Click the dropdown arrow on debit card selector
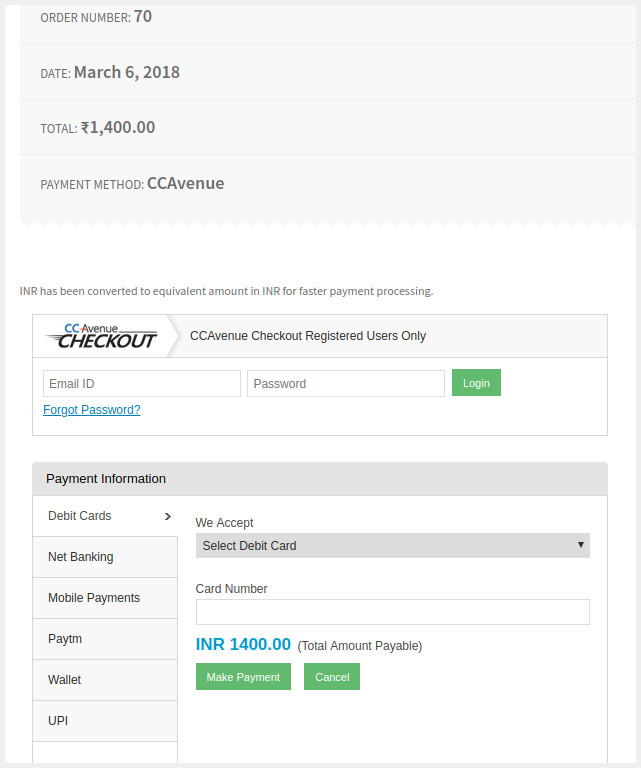 point(581,545)
